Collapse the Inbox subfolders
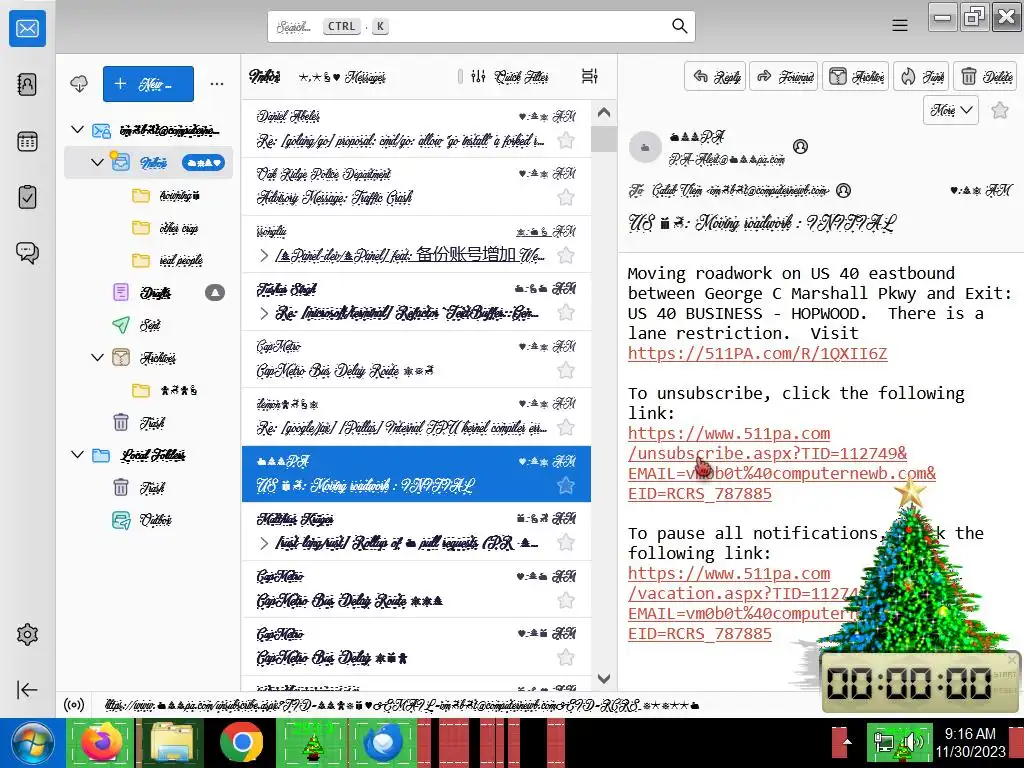 97,162
